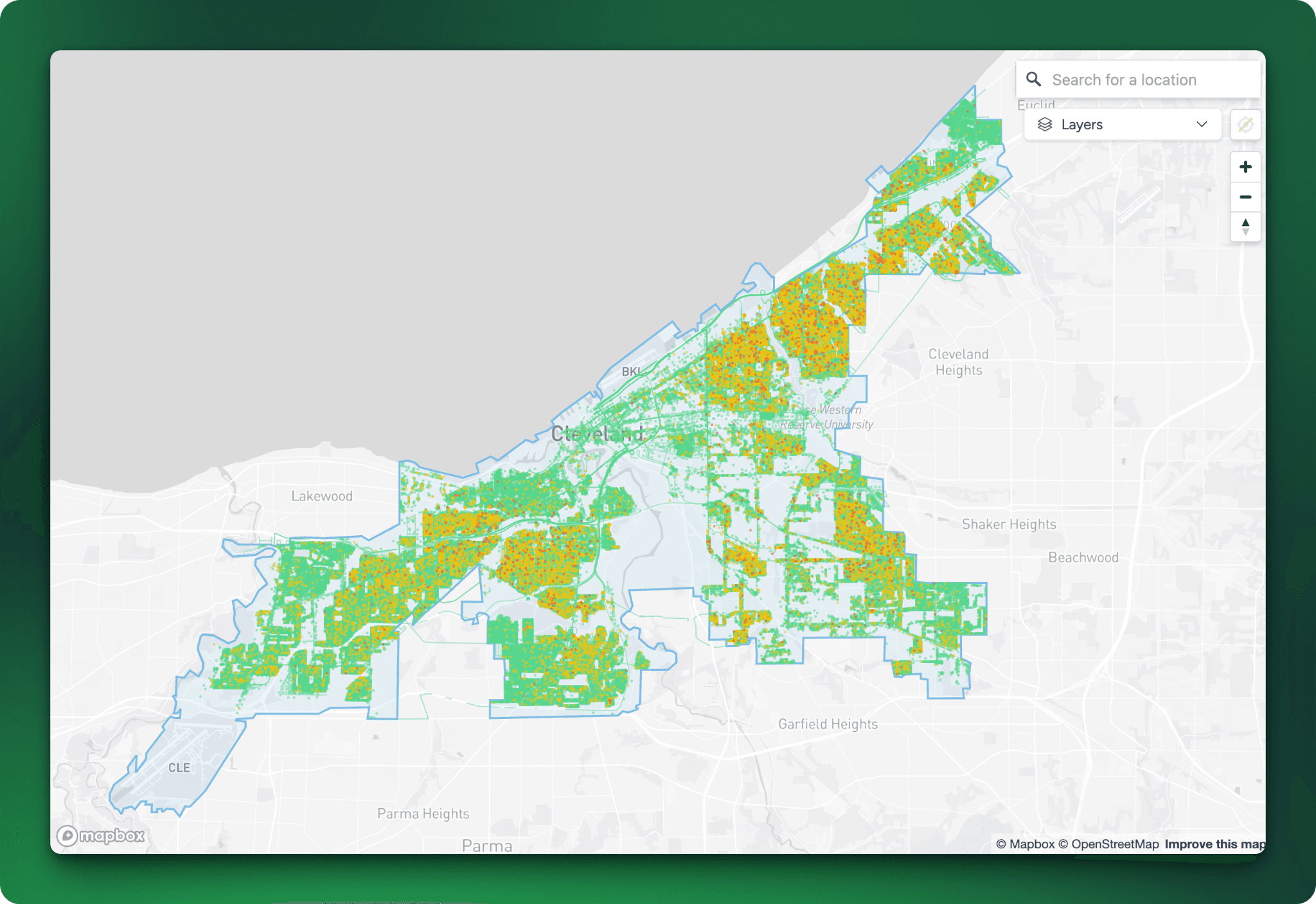Click the Beachwood map label
Image resolution: width=1316 pixels, height=904 pixels.
(x=1083, y=558)
